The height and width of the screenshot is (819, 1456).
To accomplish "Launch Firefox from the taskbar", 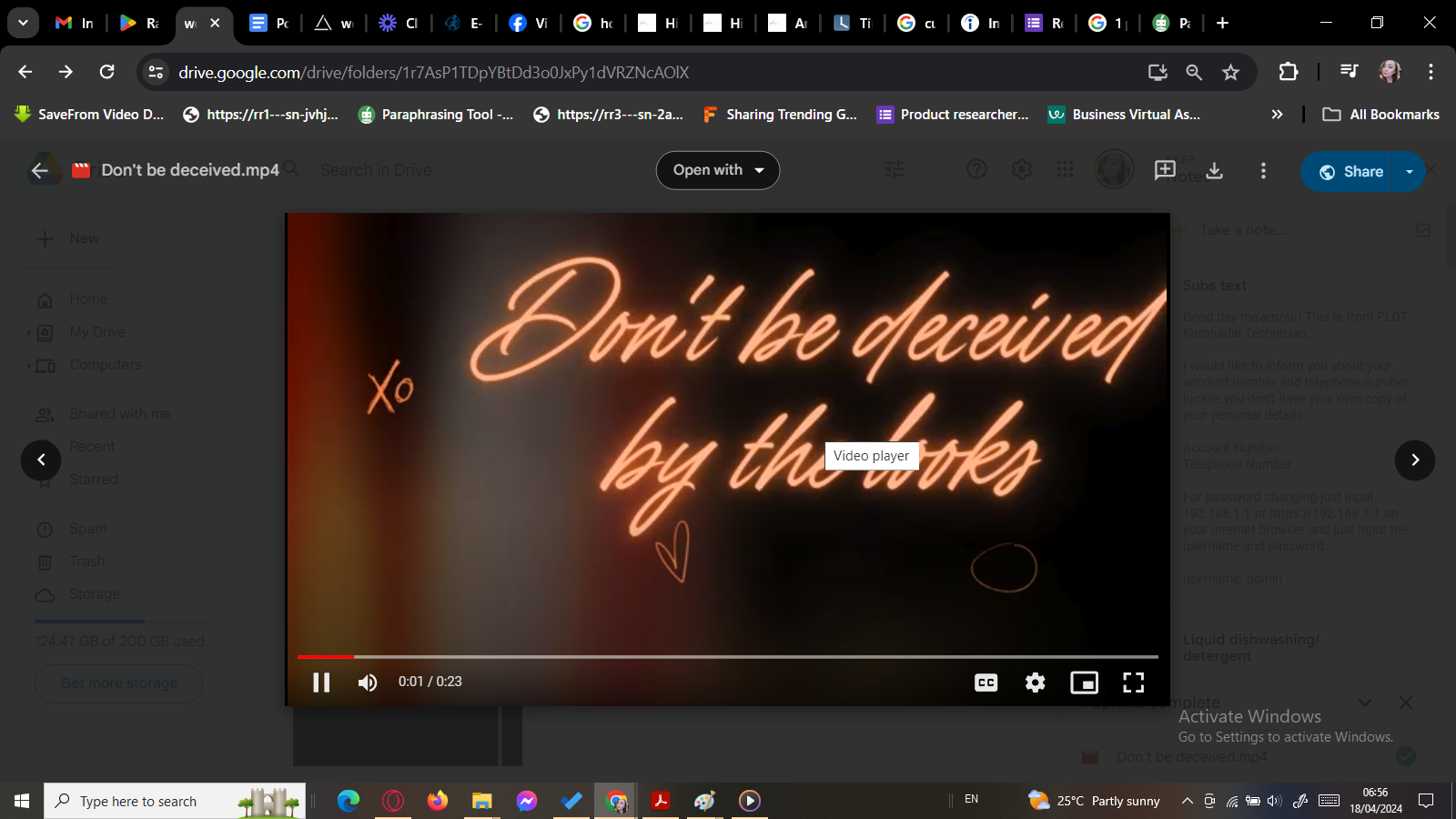I will [x=438, y=801].
